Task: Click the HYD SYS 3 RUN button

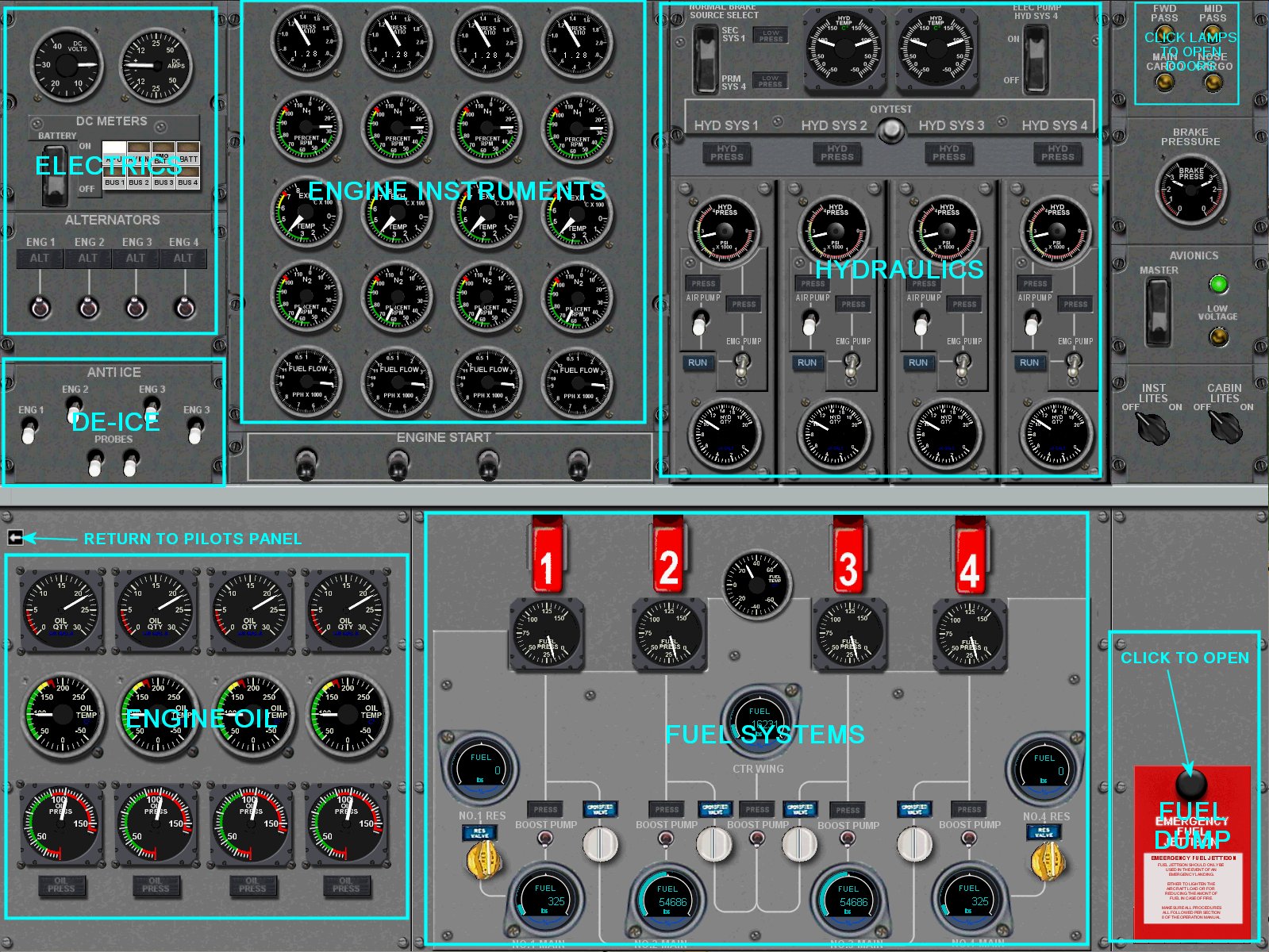Action: (x=918, y=363)
